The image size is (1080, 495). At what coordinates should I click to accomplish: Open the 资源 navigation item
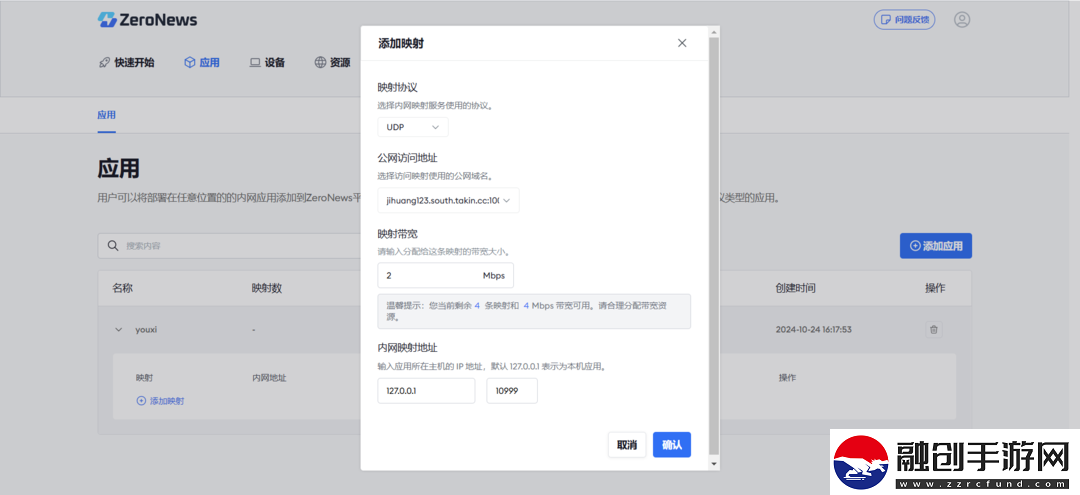pyautogui.click(x=332, y=63)
